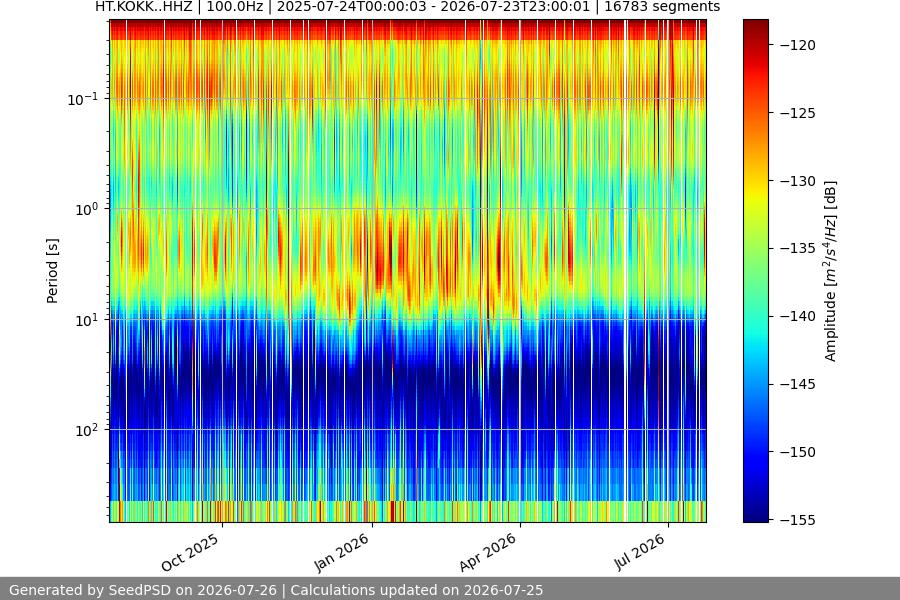Click the −150 colorbar tick label

(797, 452)
